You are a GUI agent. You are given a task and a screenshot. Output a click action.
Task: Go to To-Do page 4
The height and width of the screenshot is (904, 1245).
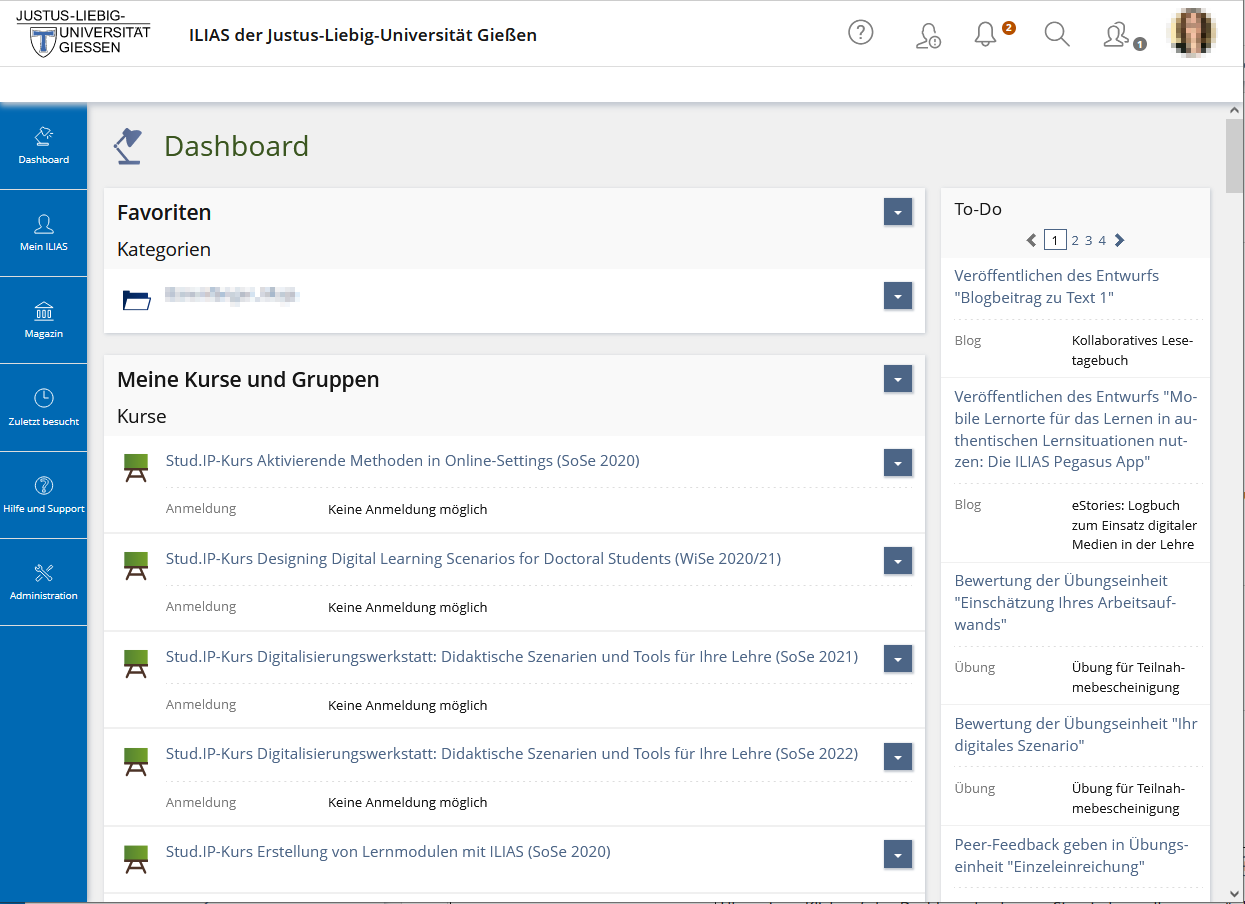[1102, 240]
